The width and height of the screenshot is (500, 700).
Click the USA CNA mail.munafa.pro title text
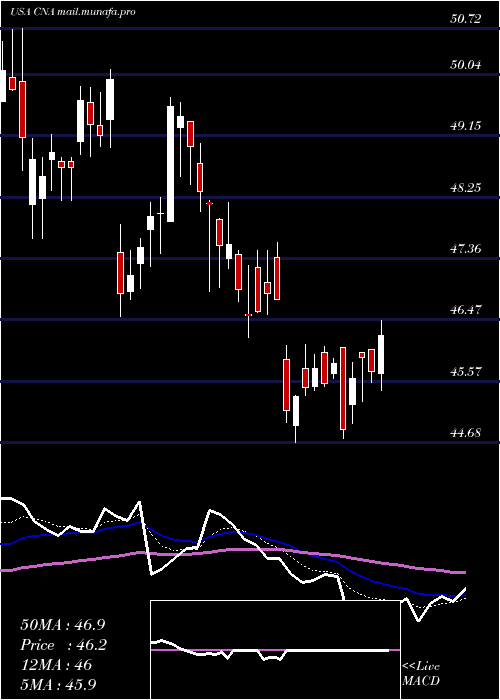(x=73, y=12)
